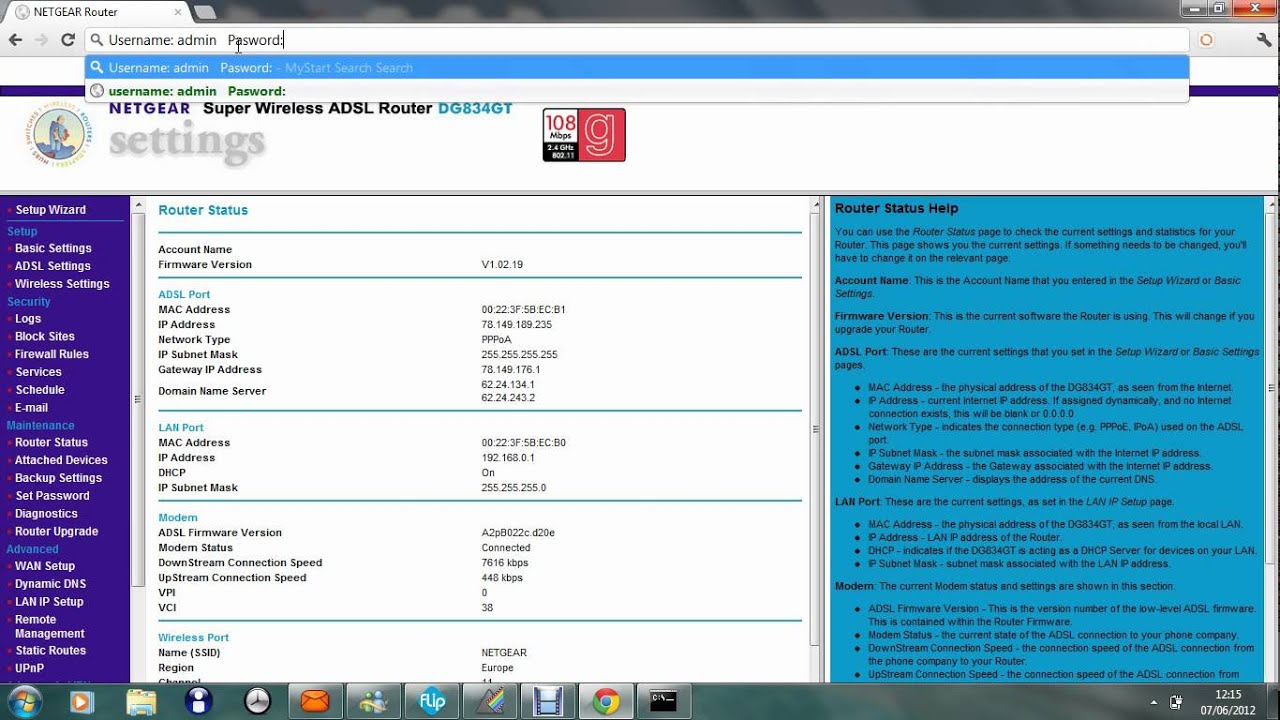Open Block Sites page

45,337
